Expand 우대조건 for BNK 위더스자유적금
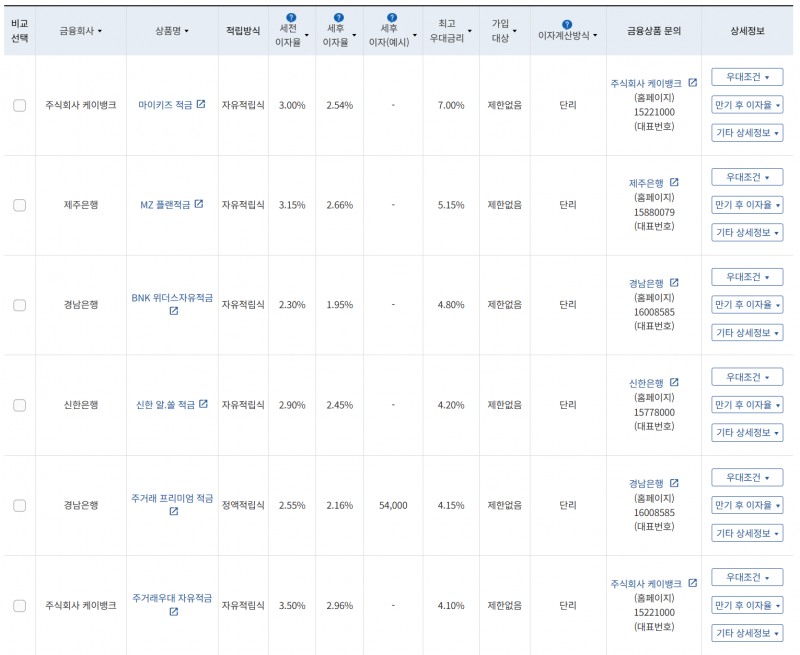The width and height of the screenshot is (800, 655). (747, 277)
